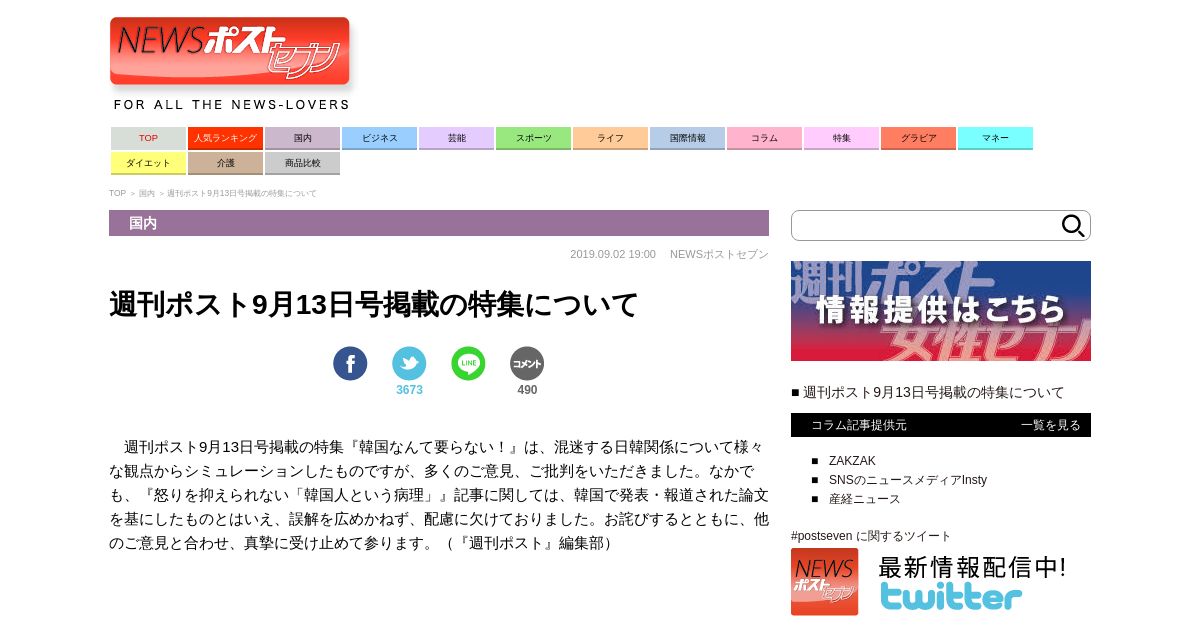
Task: Click the コラム記事提供元 header label
Action: tap(859, 425)
